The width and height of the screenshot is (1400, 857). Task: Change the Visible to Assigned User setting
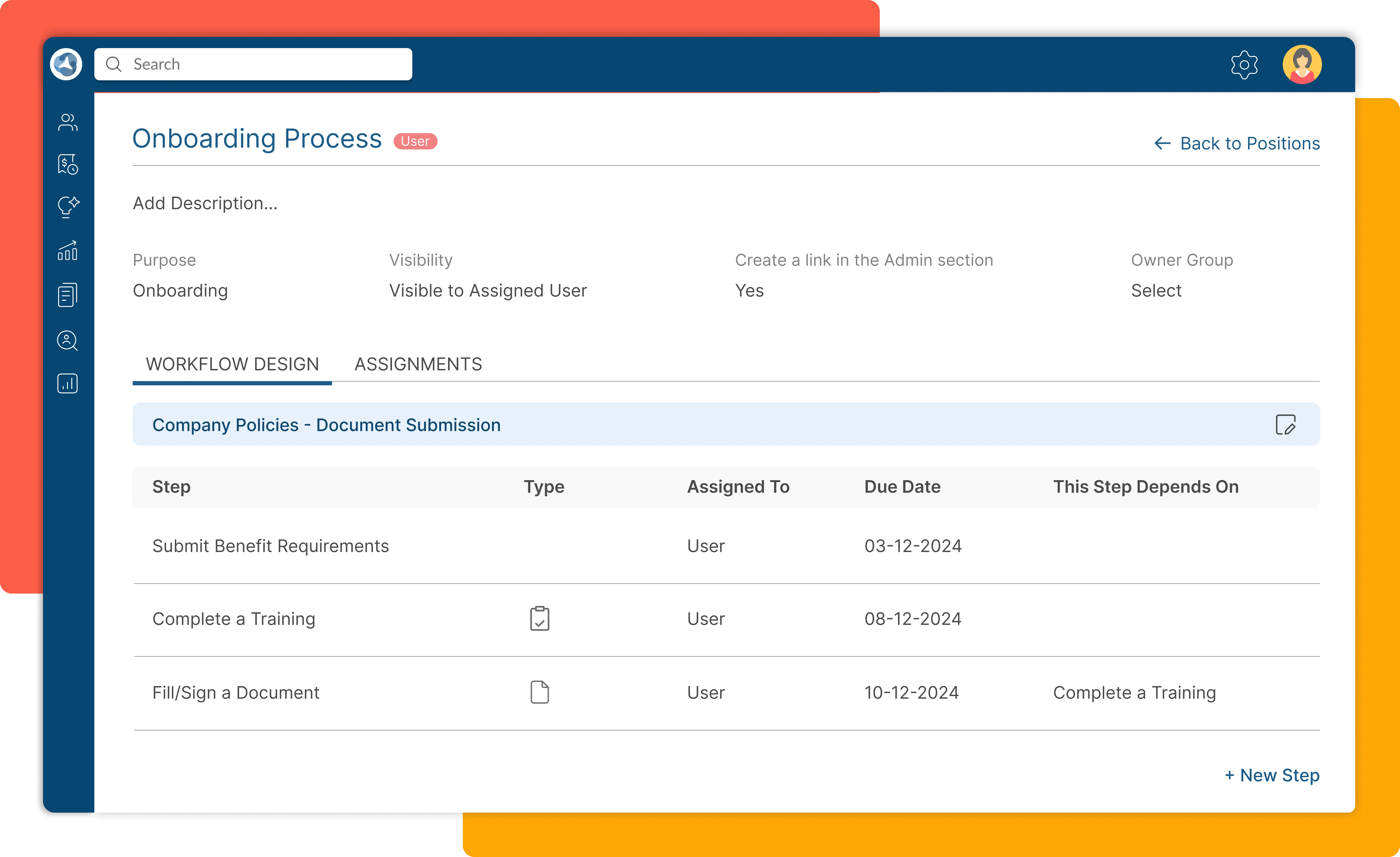pyautogui.click(x=488, y=290)
